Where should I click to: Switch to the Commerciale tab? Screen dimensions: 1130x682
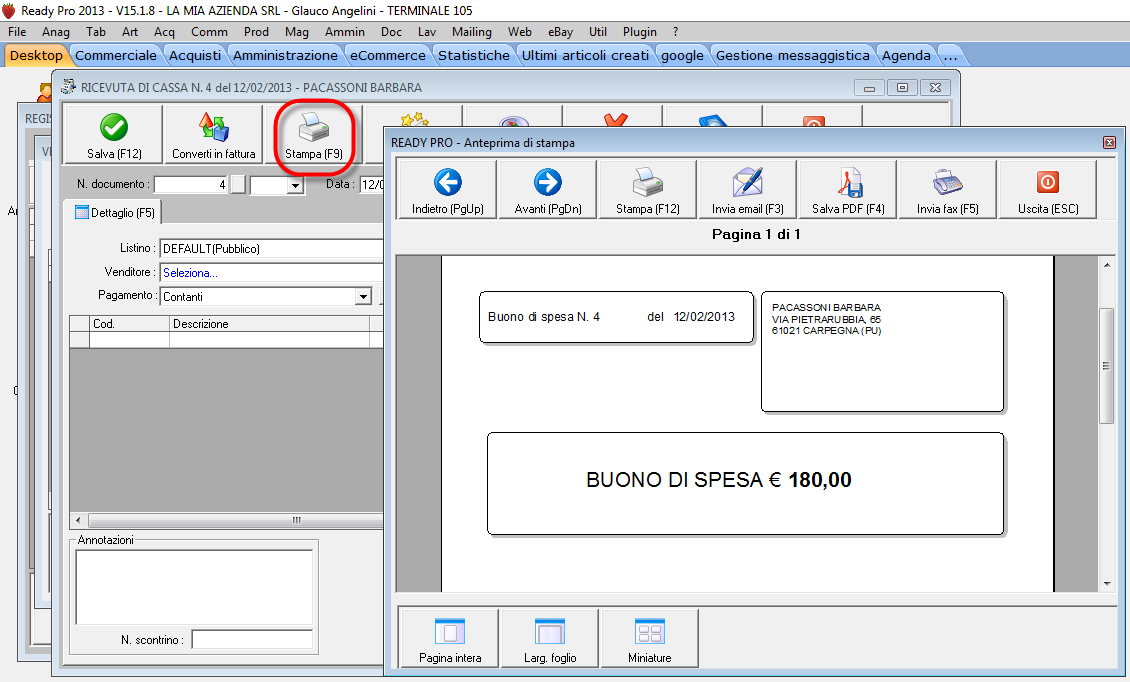point(115,56)
